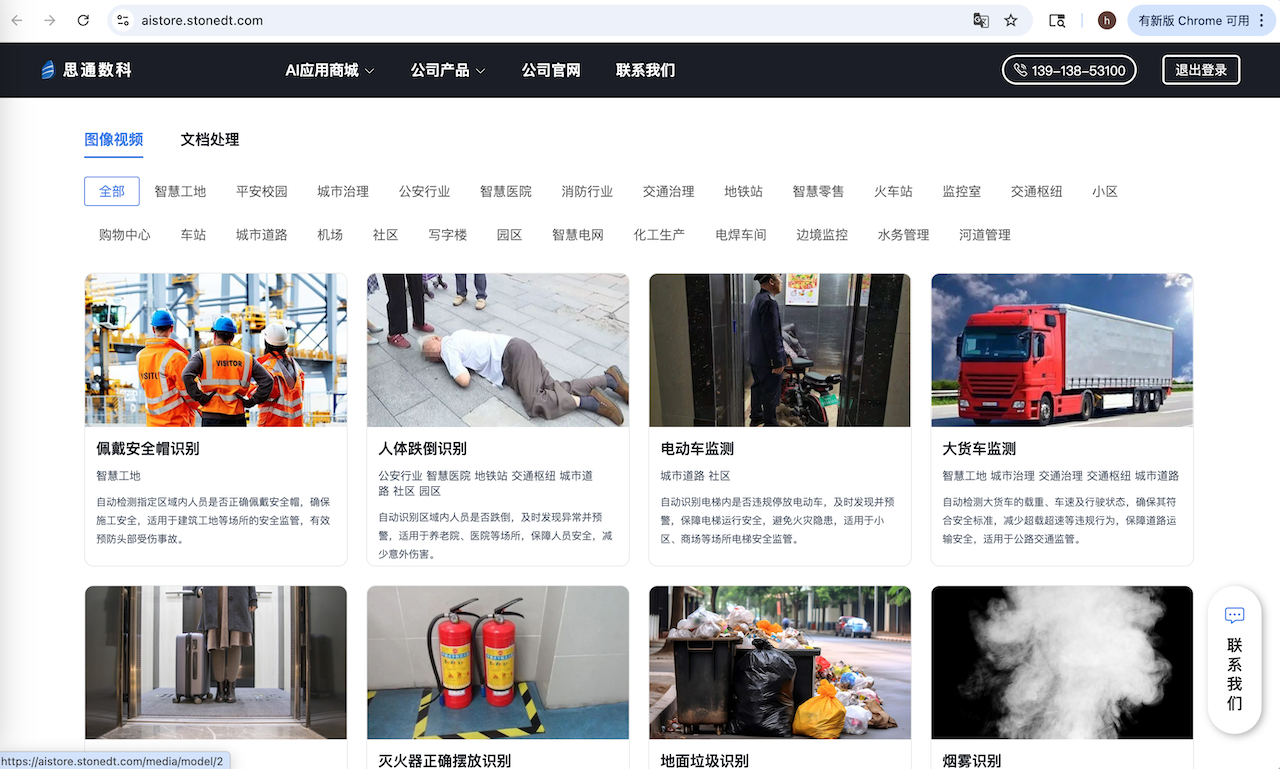Reload the page with refresh icon
1280x769 pixels.
point(83,20)
